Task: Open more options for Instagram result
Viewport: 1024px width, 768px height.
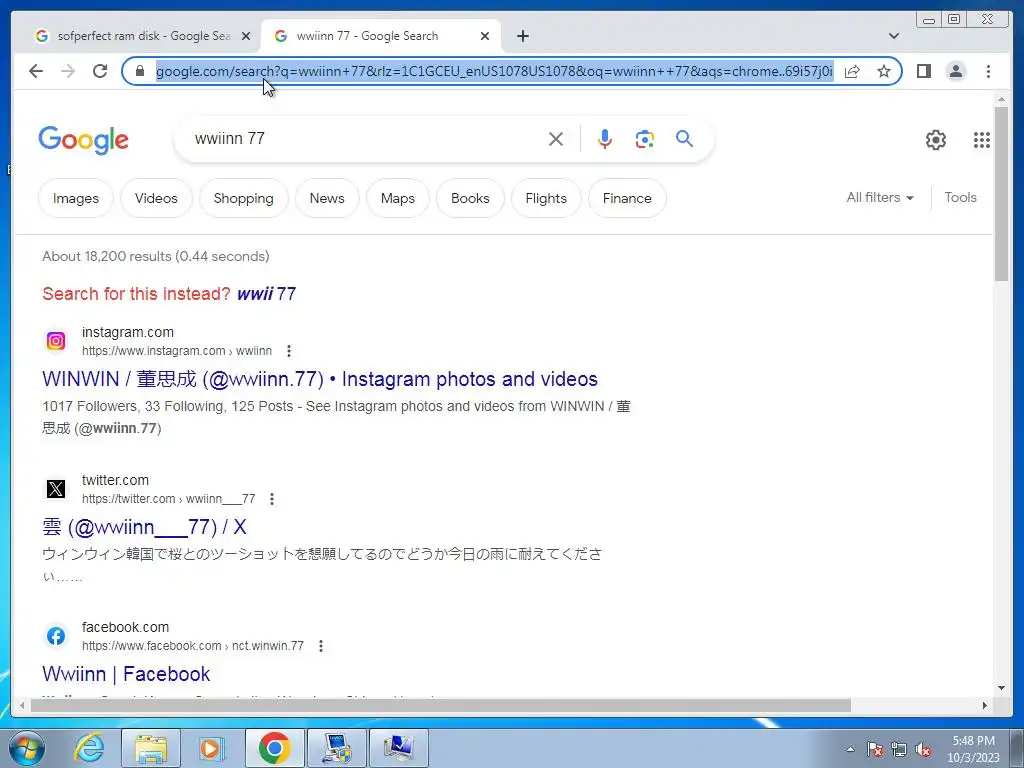Action: click(289, 351)
